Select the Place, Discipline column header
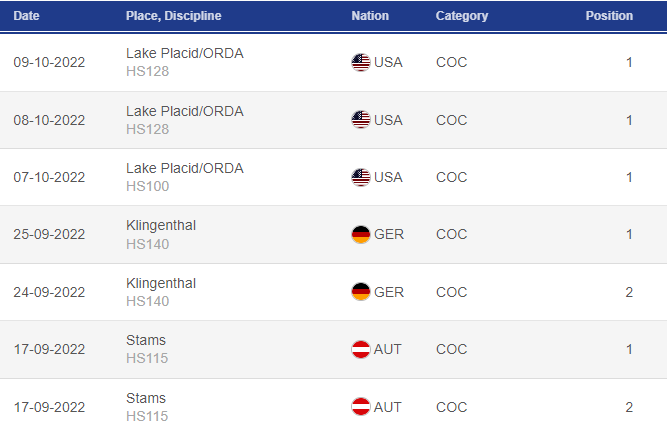The image size is (667, 434). click(174, 16)
